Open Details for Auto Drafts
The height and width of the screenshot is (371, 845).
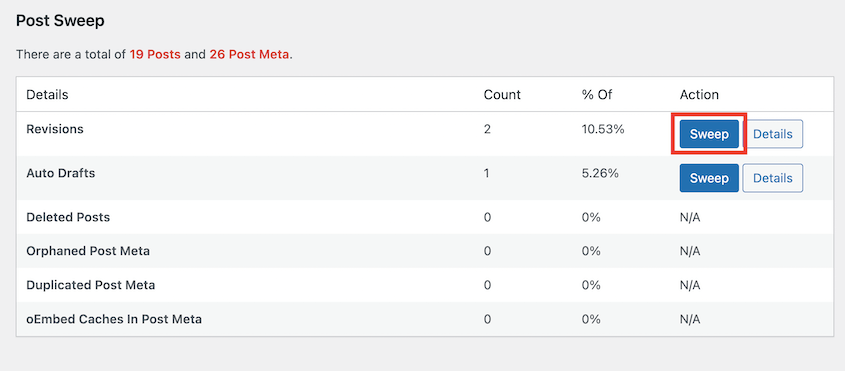pyautogui.click(x=773, y=178)
